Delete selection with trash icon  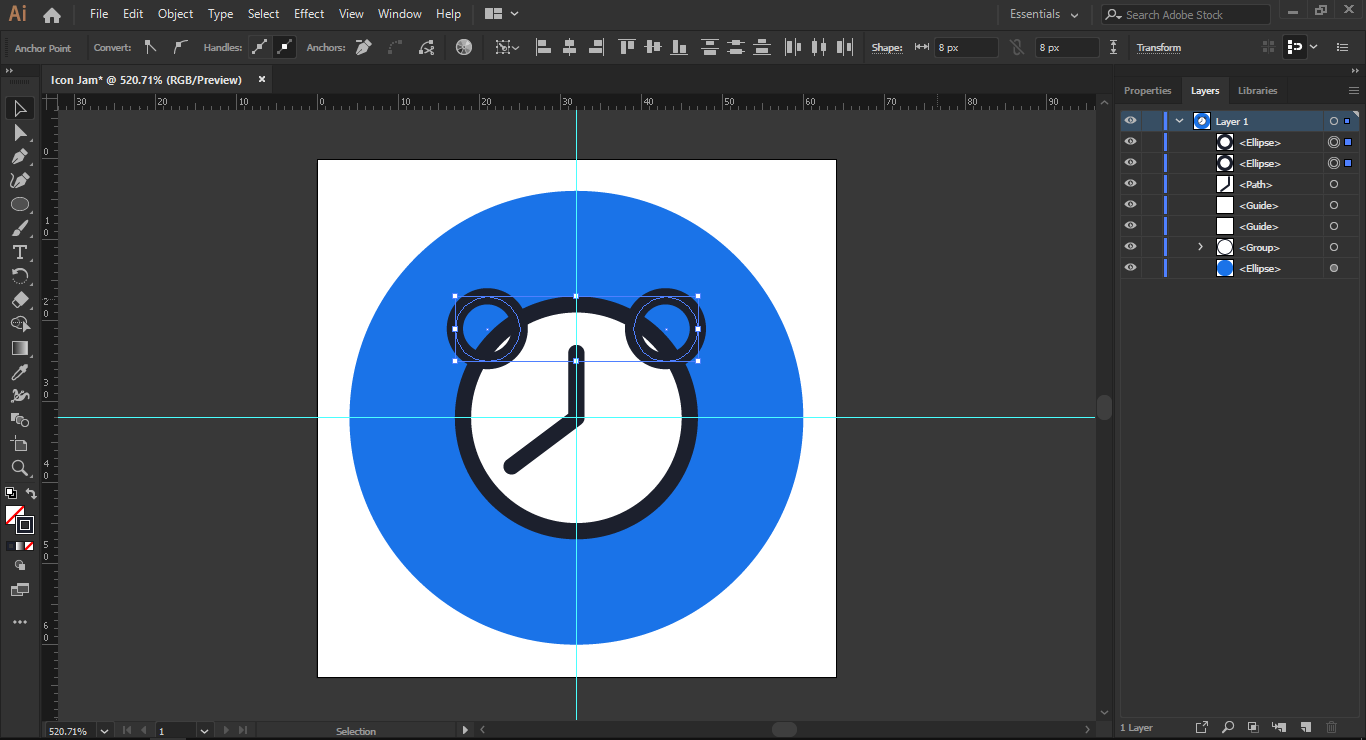(x=1331, y=727)
